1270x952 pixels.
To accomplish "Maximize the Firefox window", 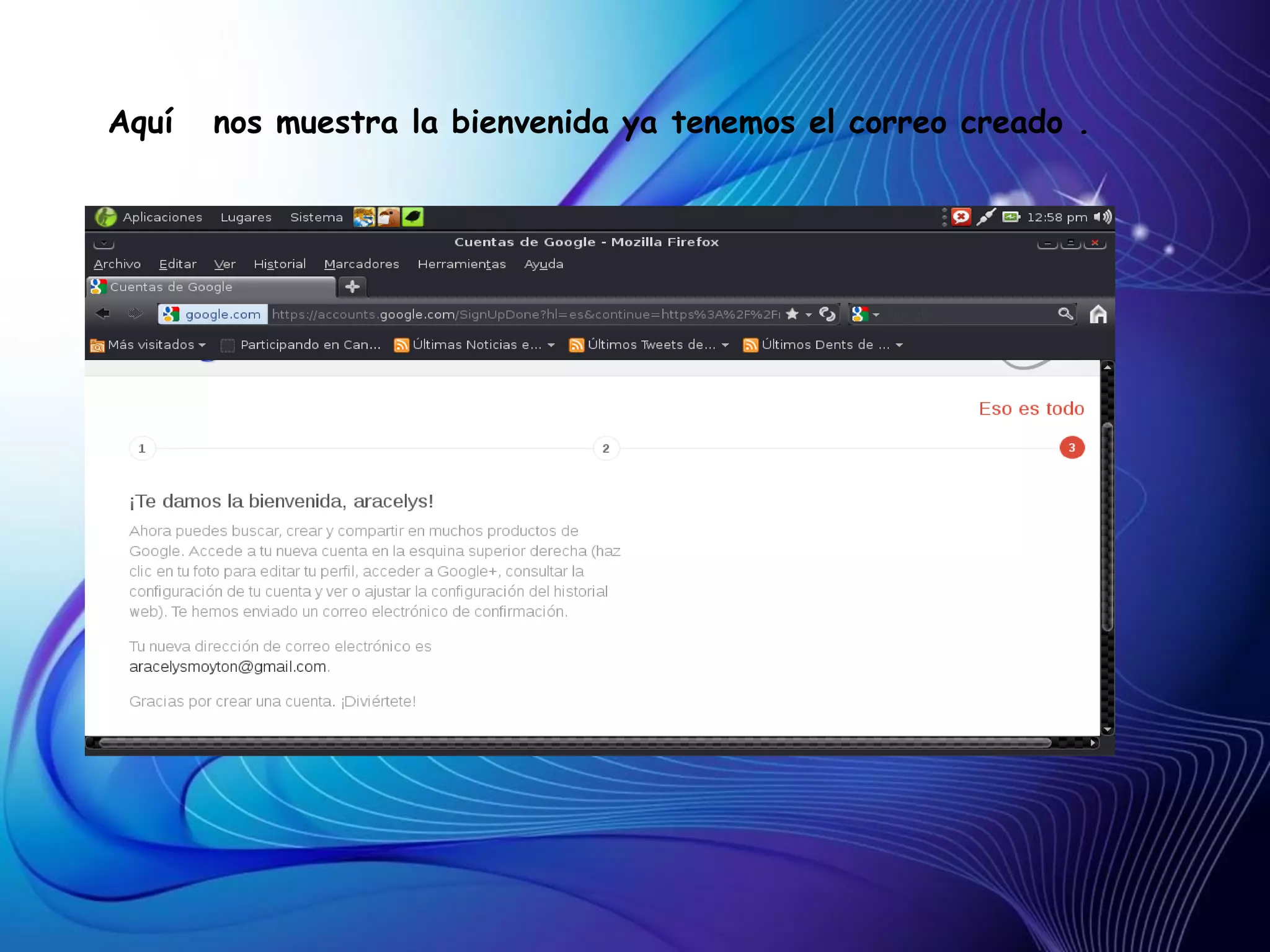I will pos(1071,243).
